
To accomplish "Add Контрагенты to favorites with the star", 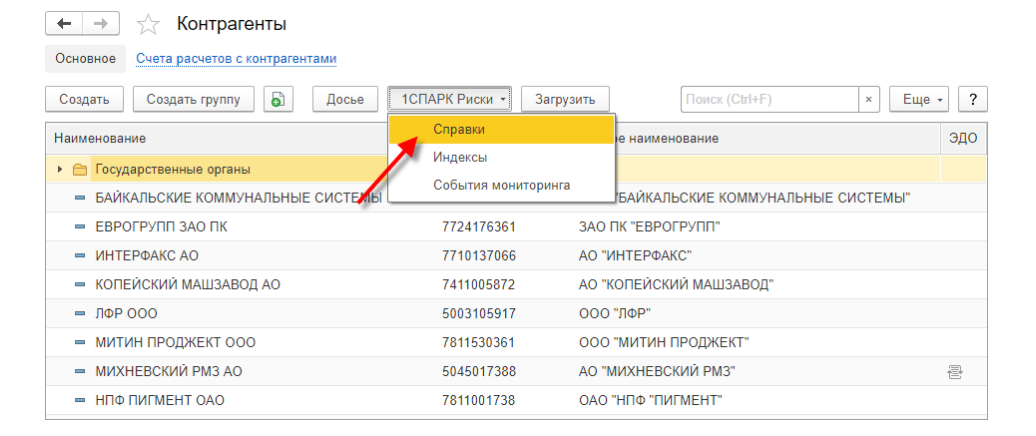I will point(148,25).
